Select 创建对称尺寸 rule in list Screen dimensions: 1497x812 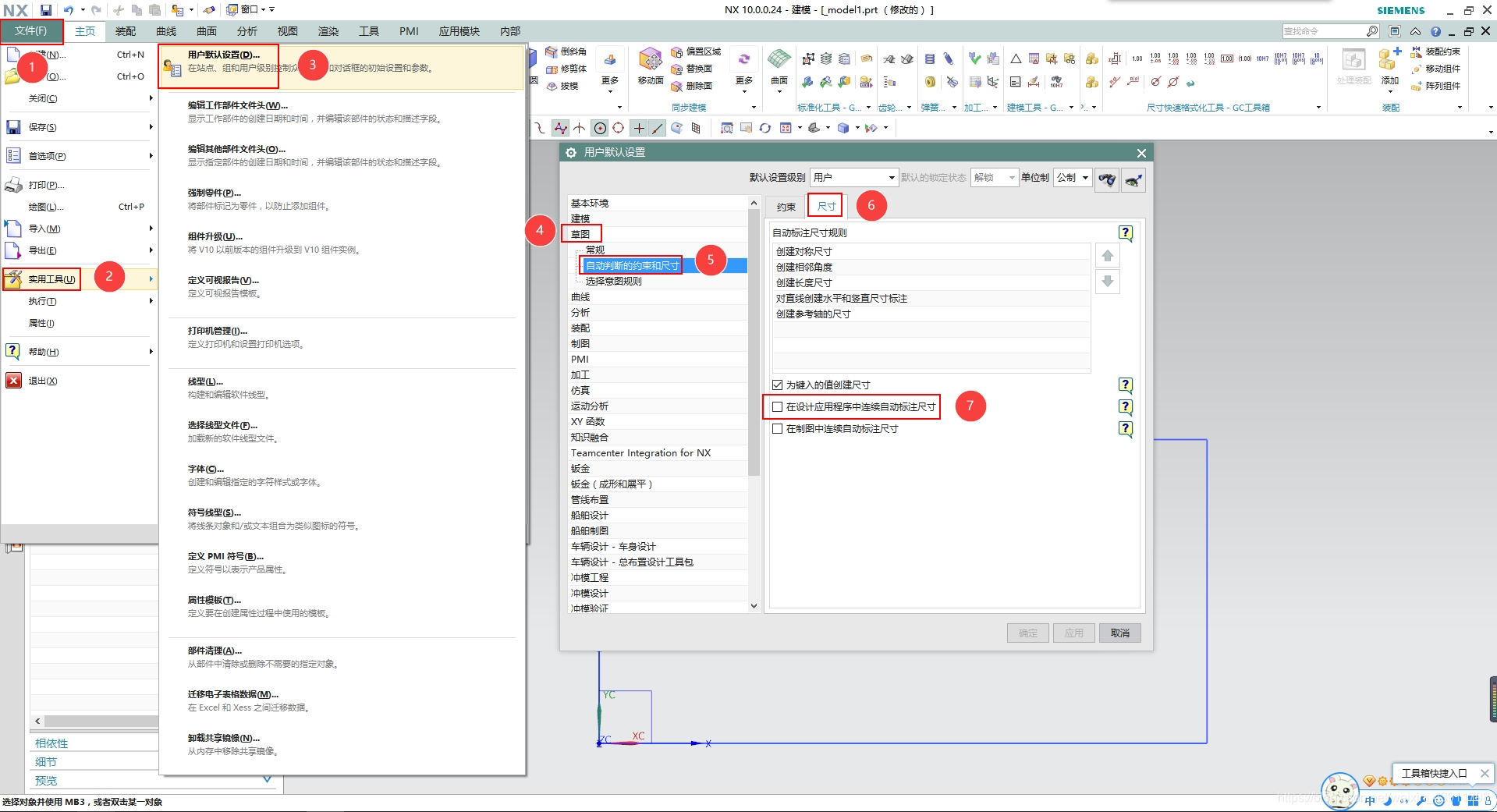pos(931,251)
